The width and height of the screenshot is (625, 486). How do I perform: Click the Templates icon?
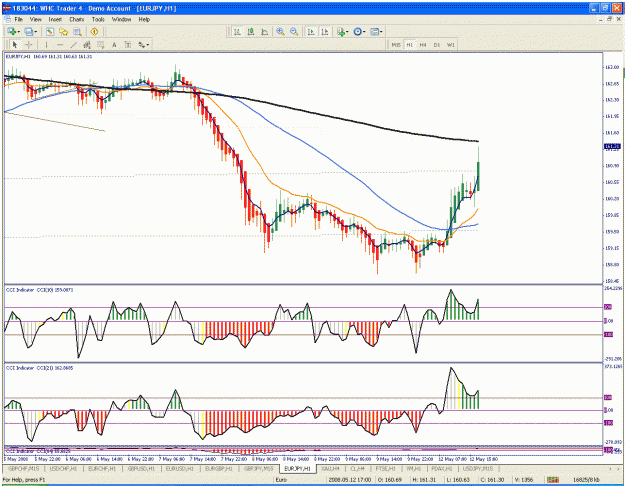[x=374, y=31]
